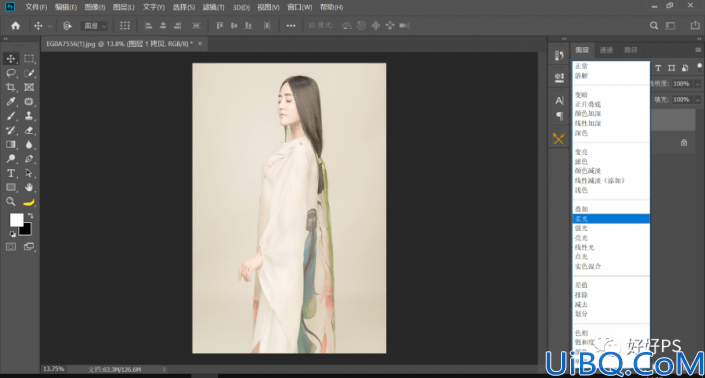Expand the Move tool preset picker arrow
Image resolution: width=705 pixels, height=378 pixels.
50,26
